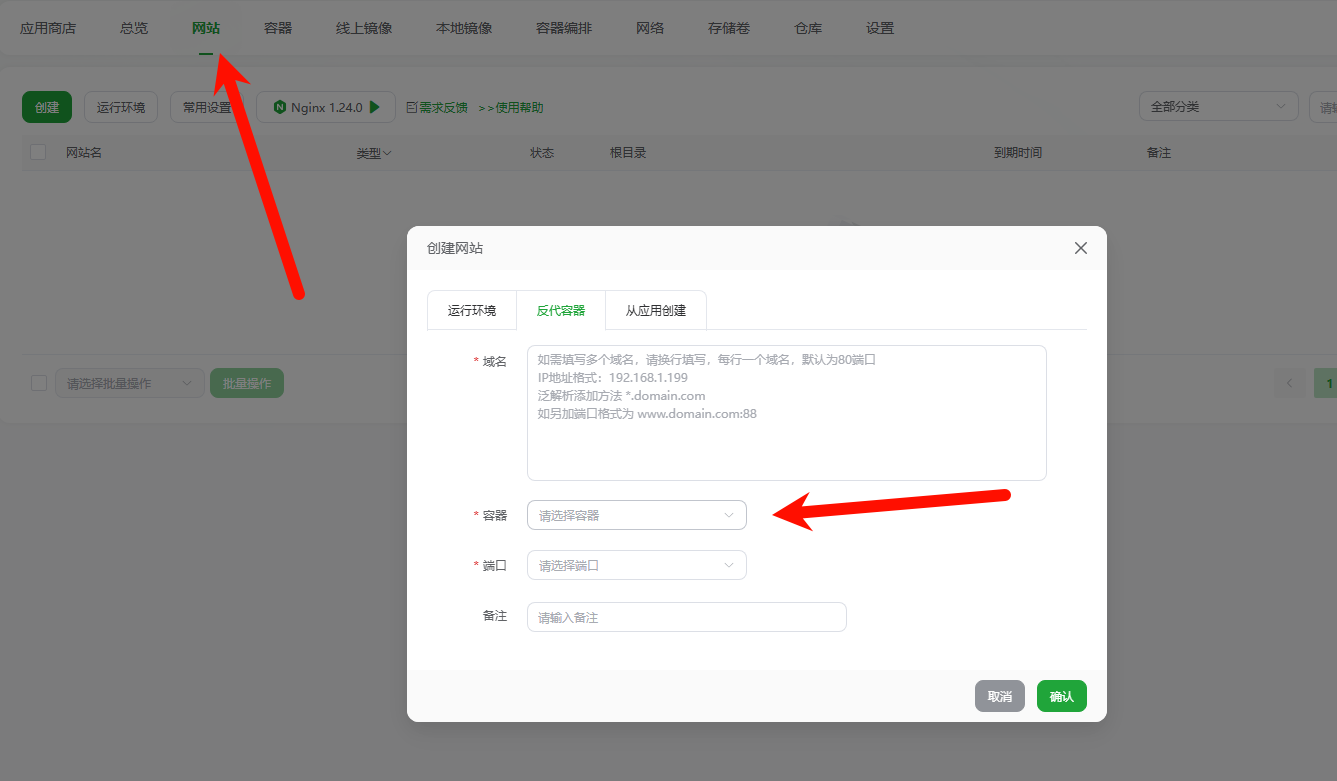The image size is (1337, 781).
Task: Open the 本地镜像 navigation tab
Action: (464, 28)
